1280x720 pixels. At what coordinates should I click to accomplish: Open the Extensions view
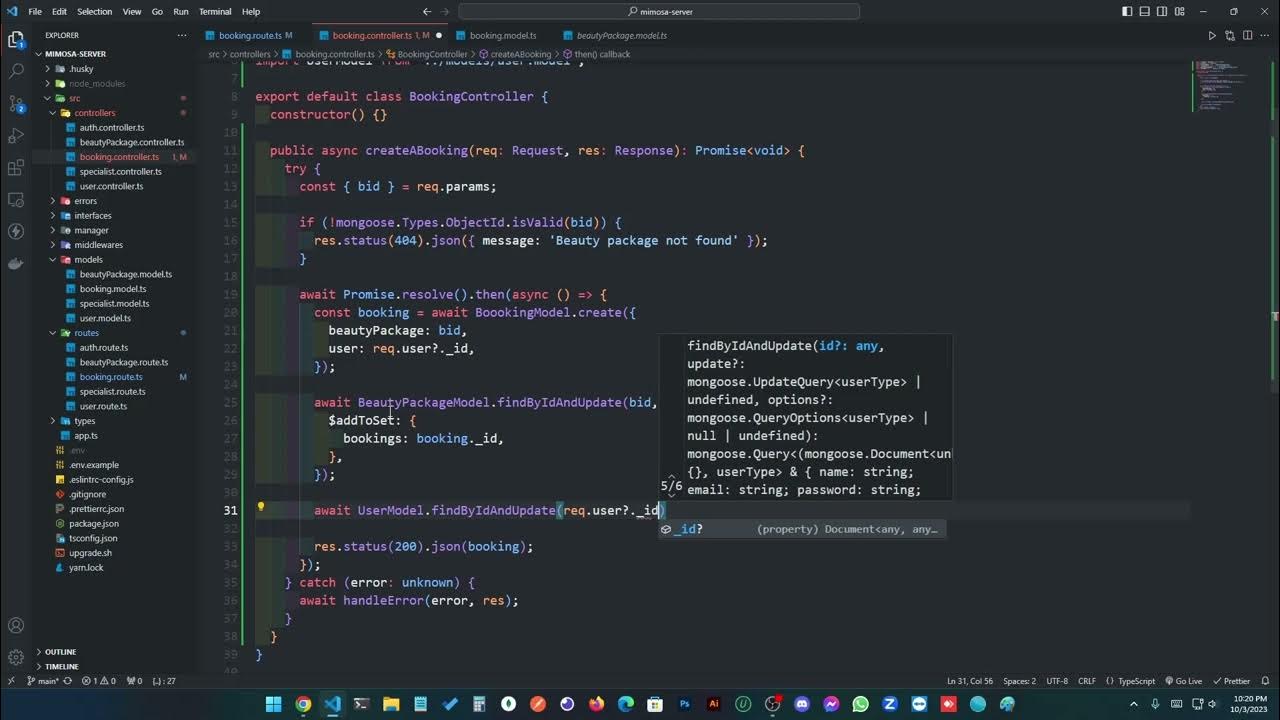click(16, 167)
